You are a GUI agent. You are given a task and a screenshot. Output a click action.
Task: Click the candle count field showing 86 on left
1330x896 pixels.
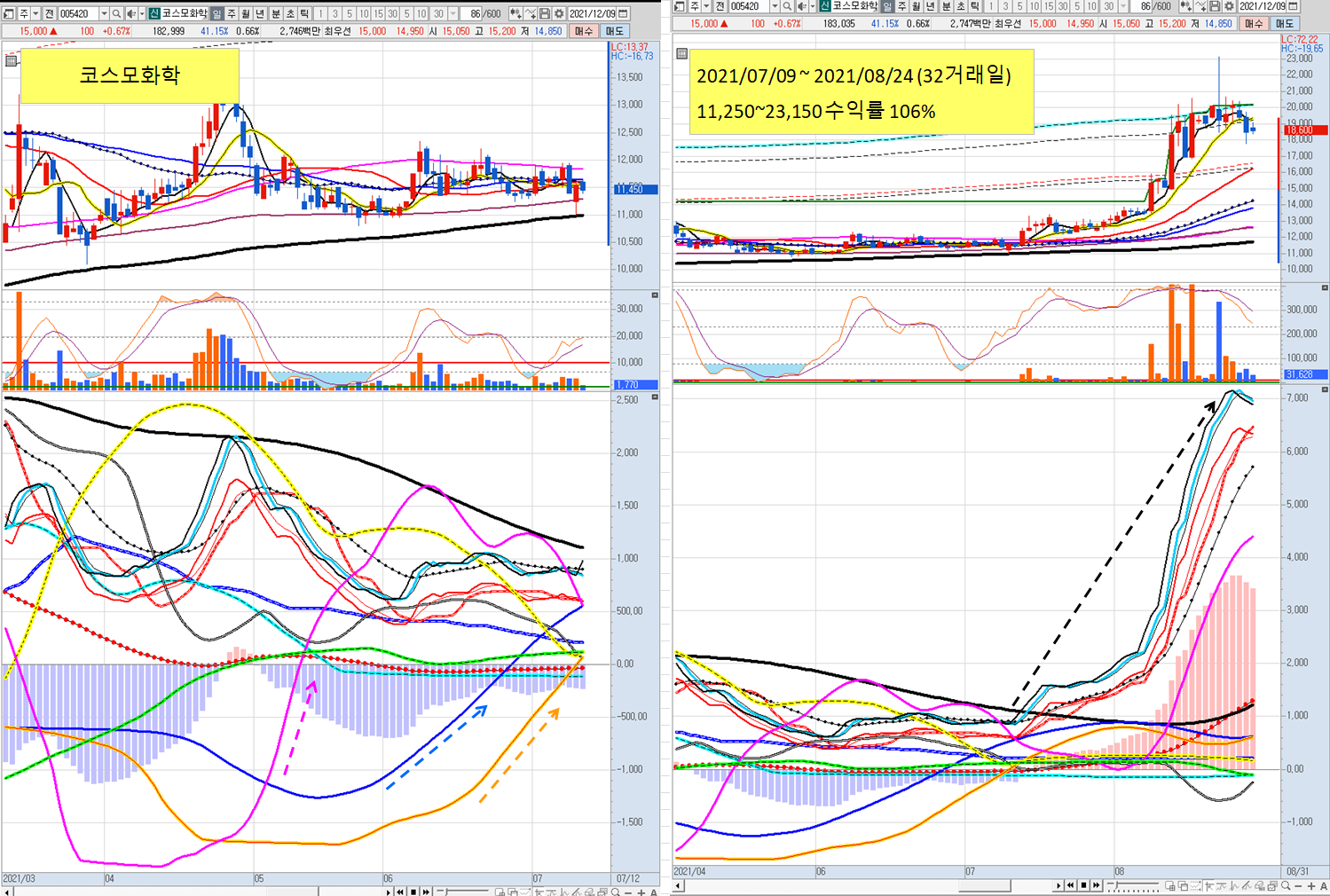(x=476, y=14)
